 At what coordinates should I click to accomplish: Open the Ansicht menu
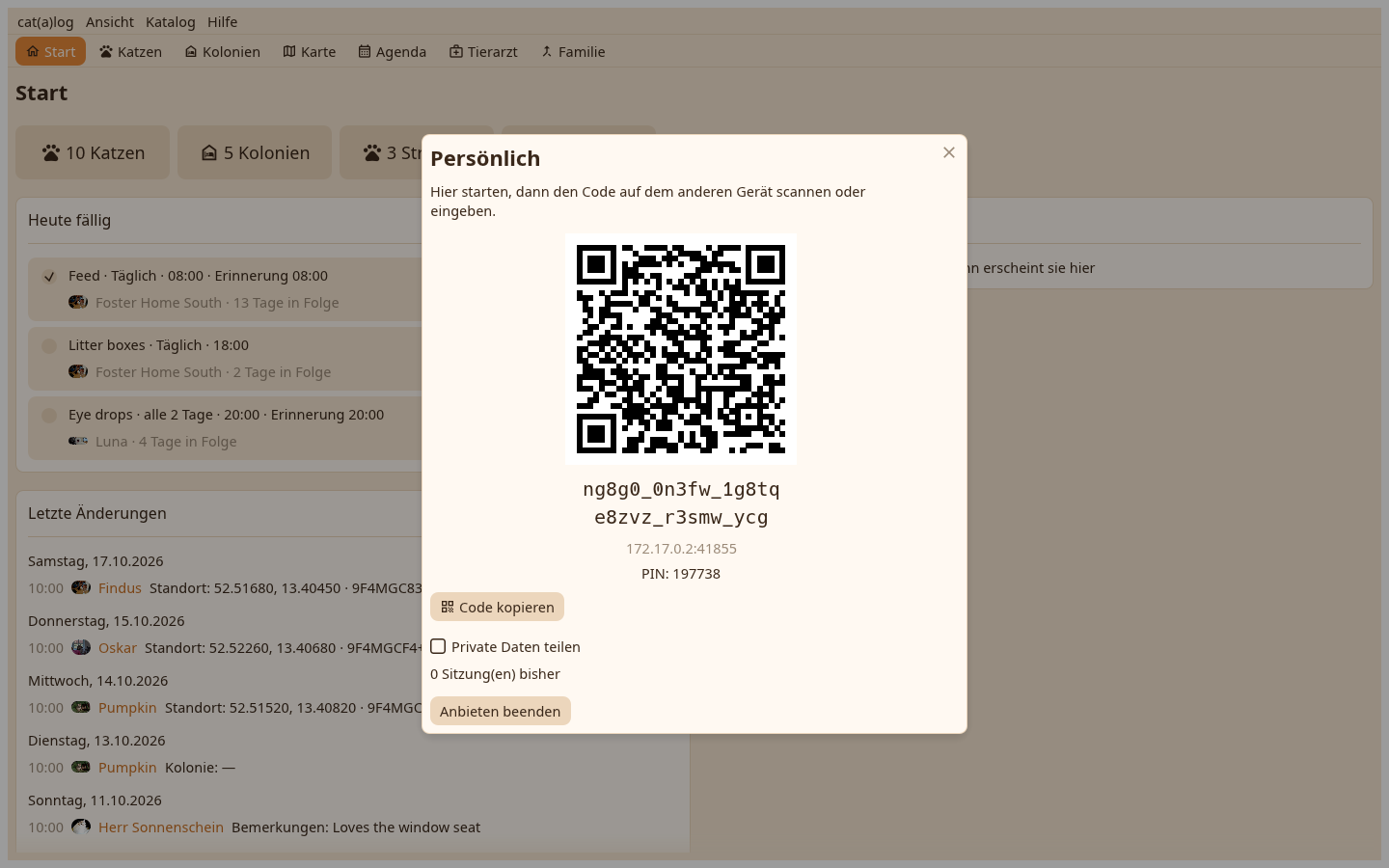pos(110,21)
